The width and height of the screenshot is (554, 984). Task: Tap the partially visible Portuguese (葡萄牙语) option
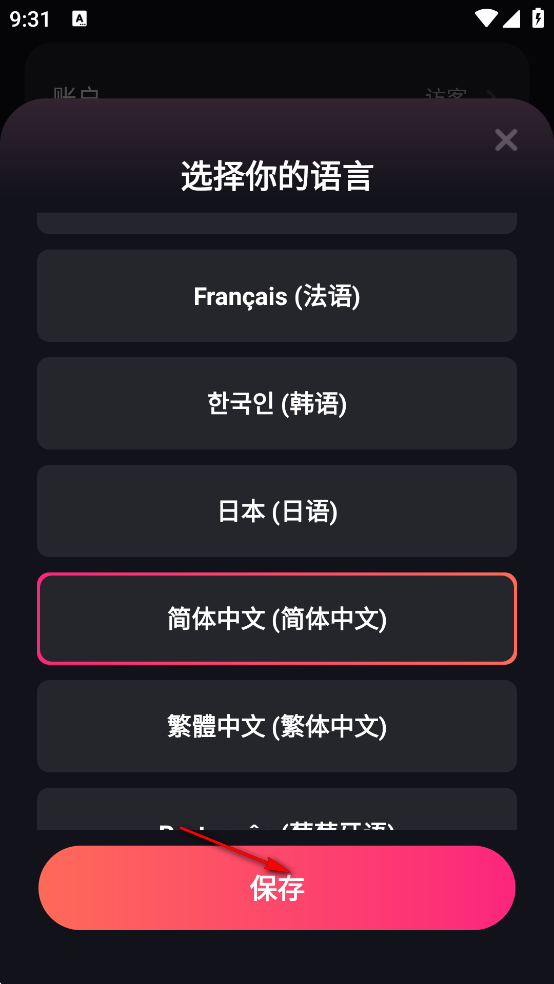tap(277, 809)
